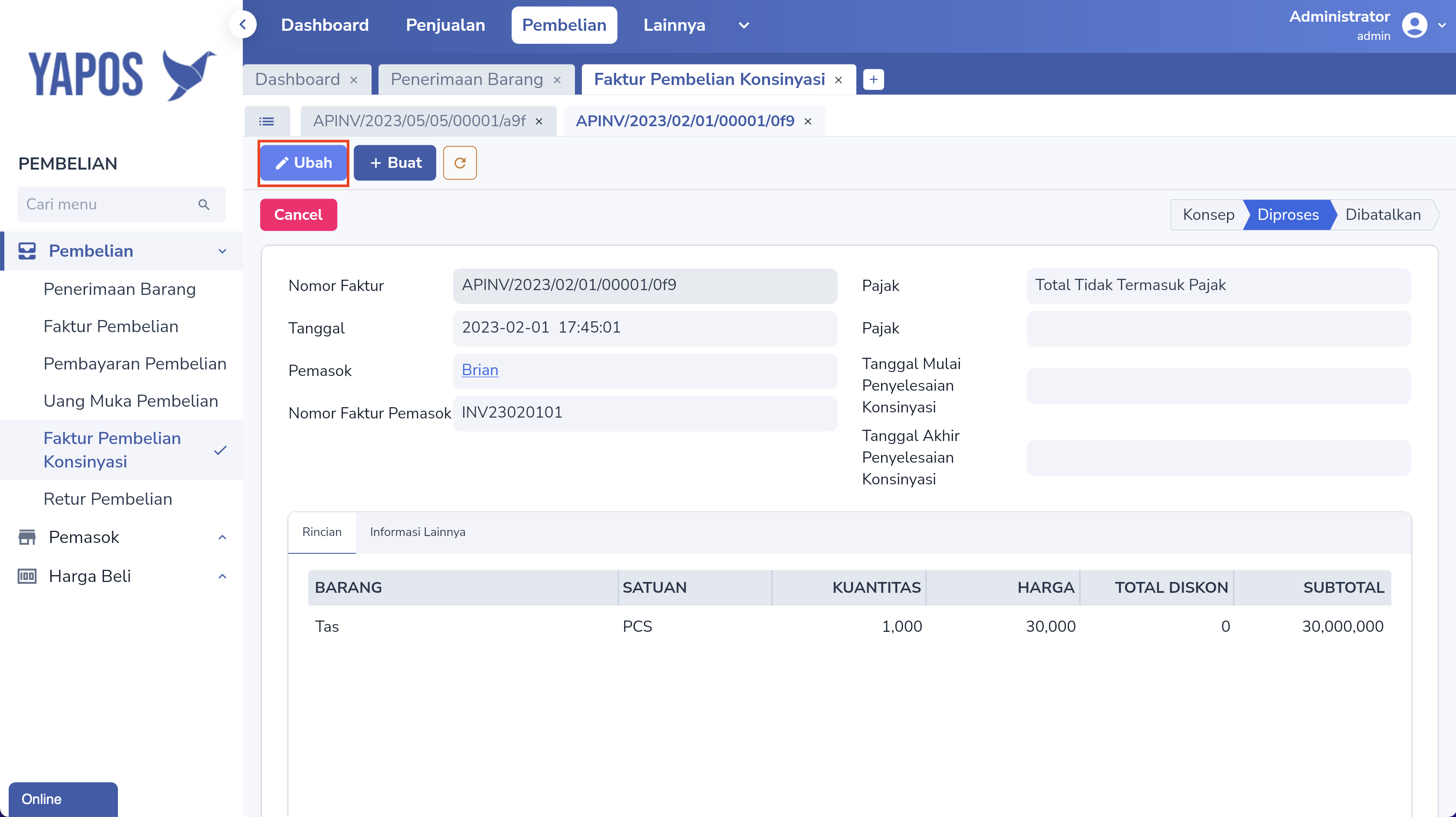Close the Dashboard tab
1456x817 pixels.
coord(354,80)
